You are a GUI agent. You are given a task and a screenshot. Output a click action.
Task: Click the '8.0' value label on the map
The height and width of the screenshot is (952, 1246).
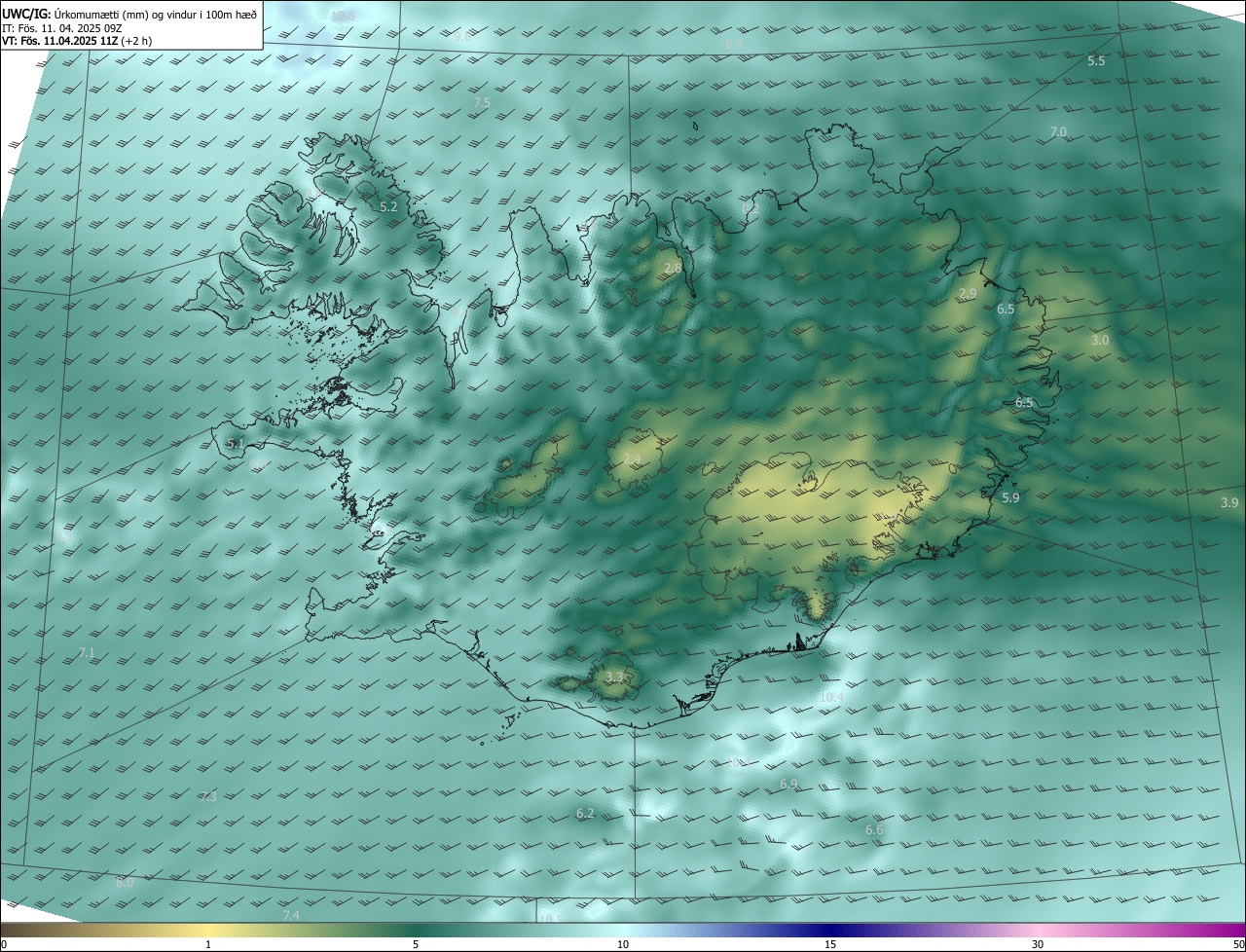coord(125,883)
